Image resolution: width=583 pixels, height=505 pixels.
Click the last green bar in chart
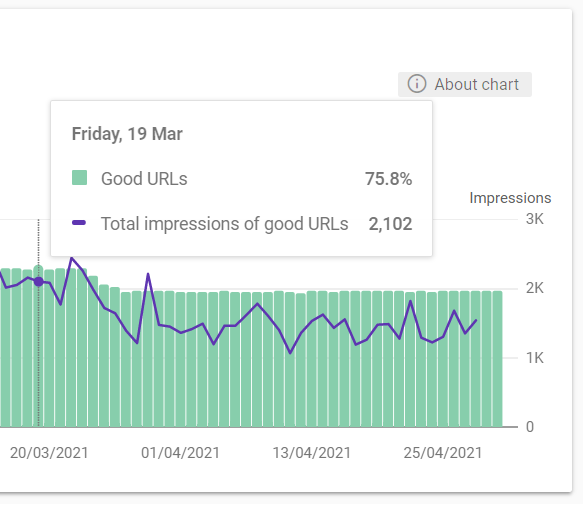point(497,359)
